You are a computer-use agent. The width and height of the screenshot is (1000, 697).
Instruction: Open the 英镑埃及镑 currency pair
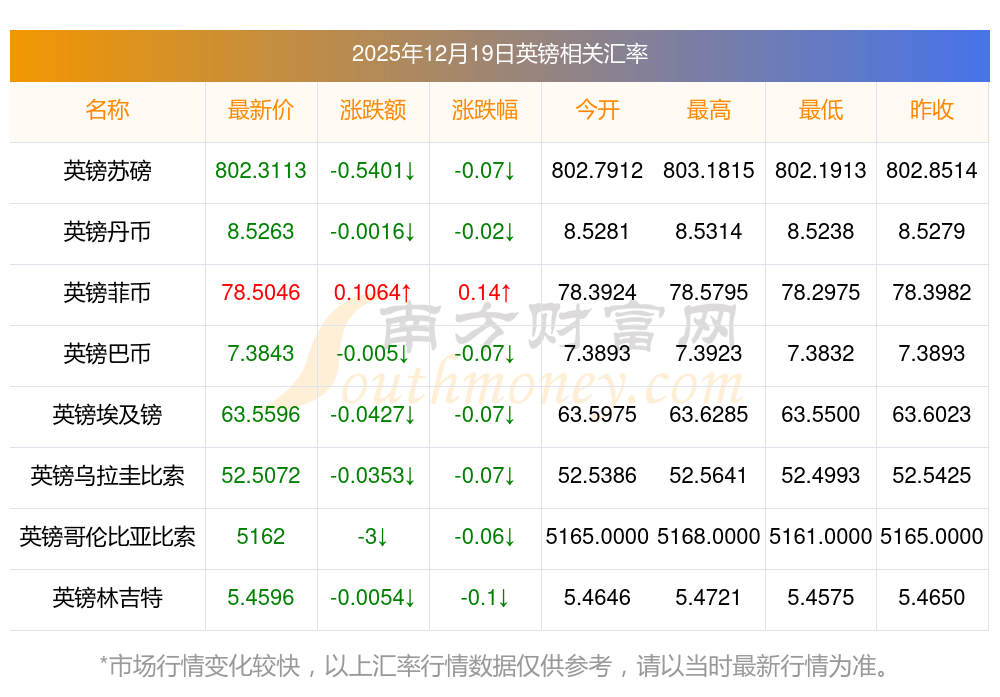[107, 415]
